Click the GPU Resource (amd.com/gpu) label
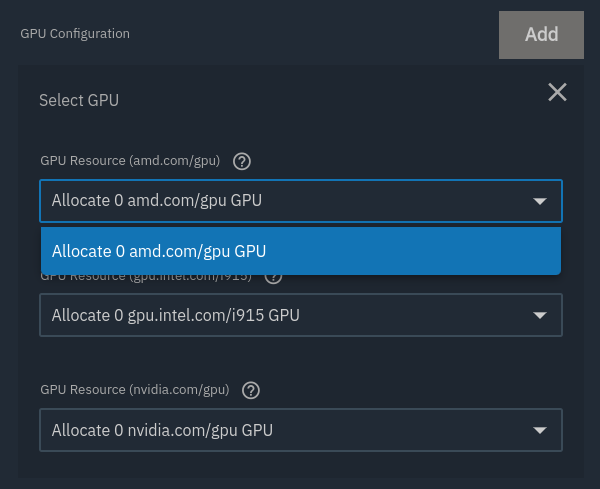600x489 pixels. click(130, 161)
